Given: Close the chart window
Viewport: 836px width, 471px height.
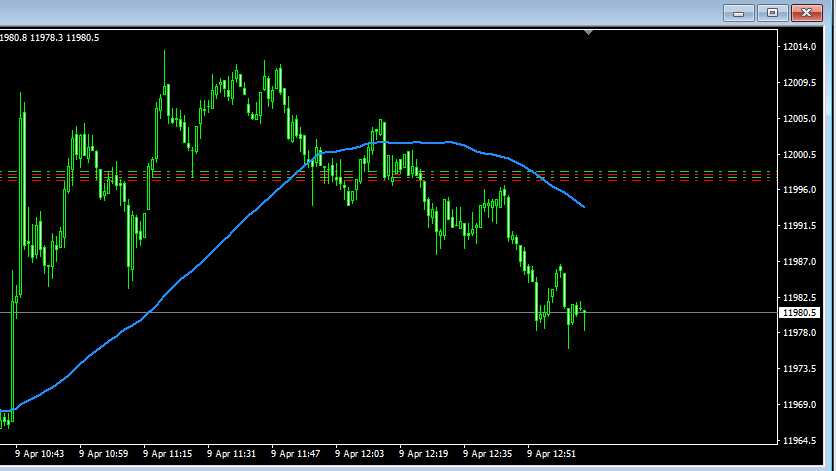Looking at the screenshot, I should (806, 13).
